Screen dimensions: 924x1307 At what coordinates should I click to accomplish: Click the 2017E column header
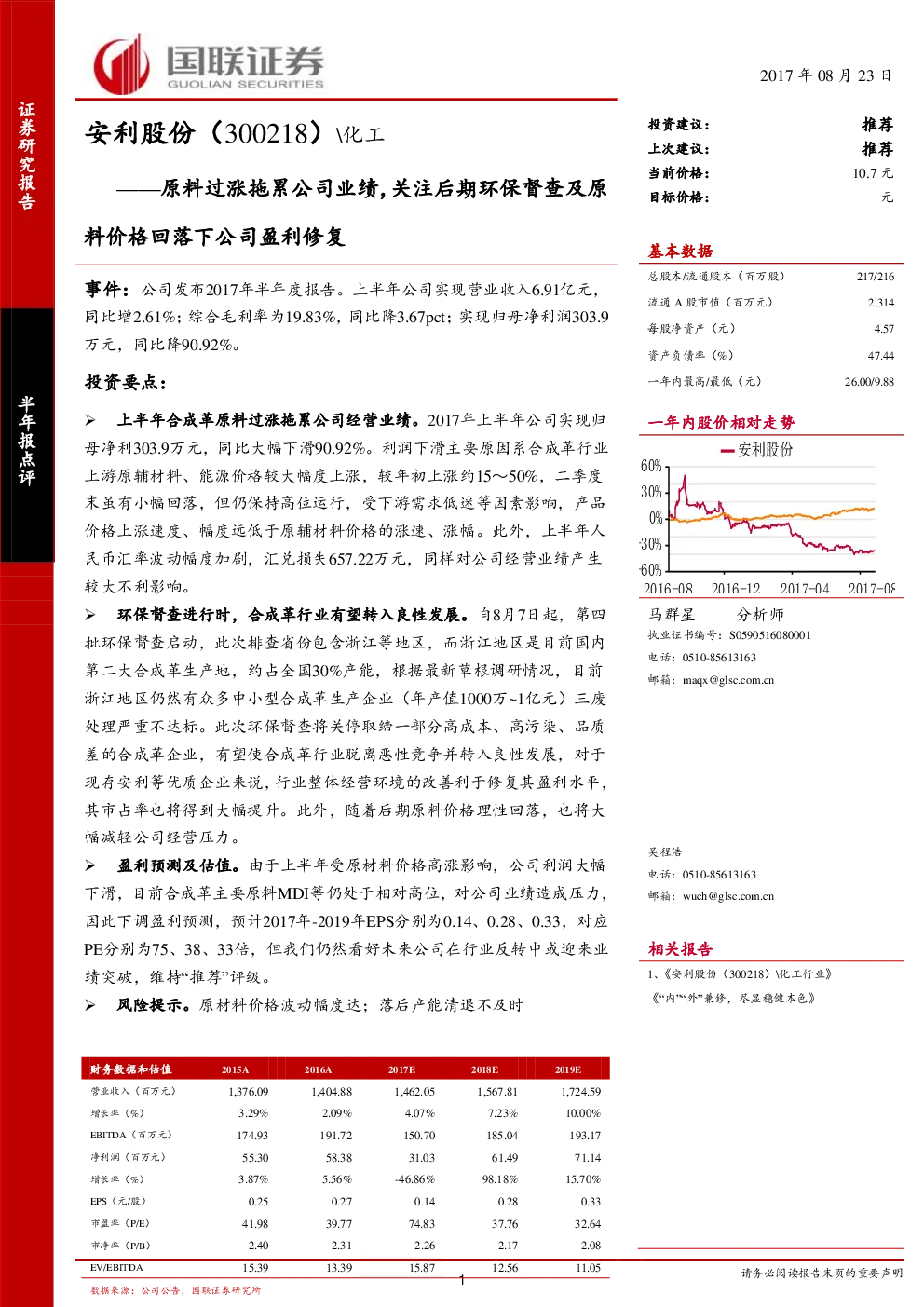401,1070
